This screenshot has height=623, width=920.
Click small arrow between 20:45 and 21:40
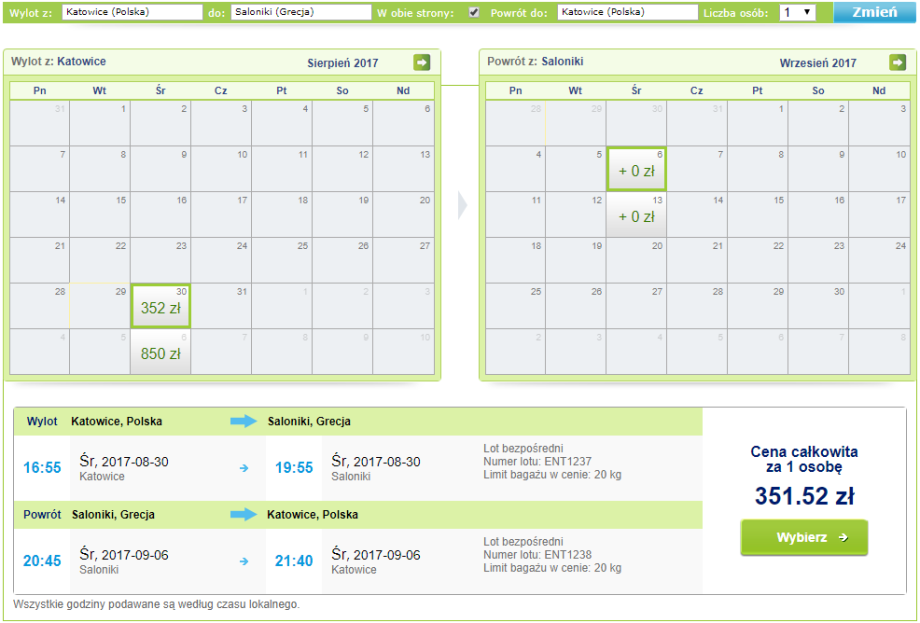point(243,561)
